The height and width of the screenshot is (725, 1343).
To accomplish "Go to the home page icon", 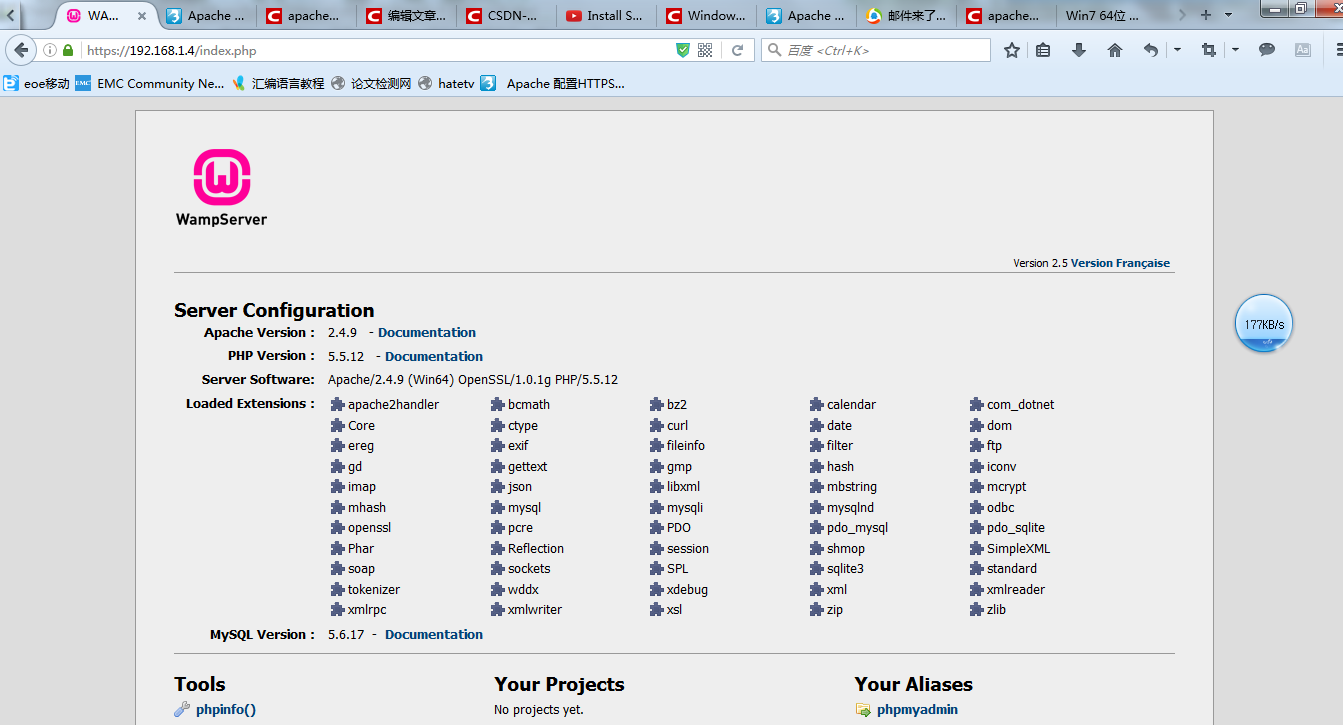I will coord(1115,50).
